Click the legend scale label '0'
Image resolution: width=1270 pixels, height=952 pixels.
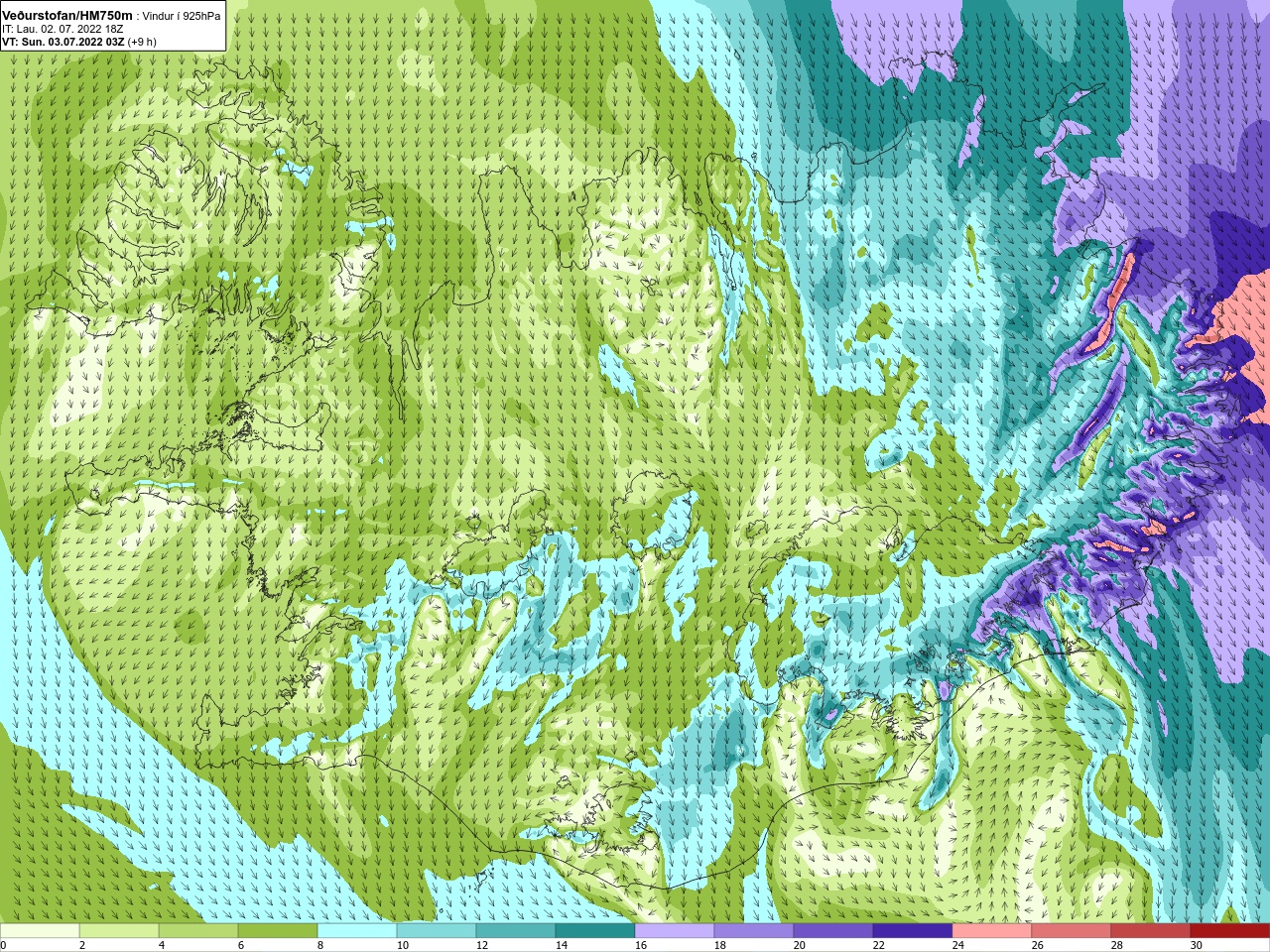(x=4, y=945)
